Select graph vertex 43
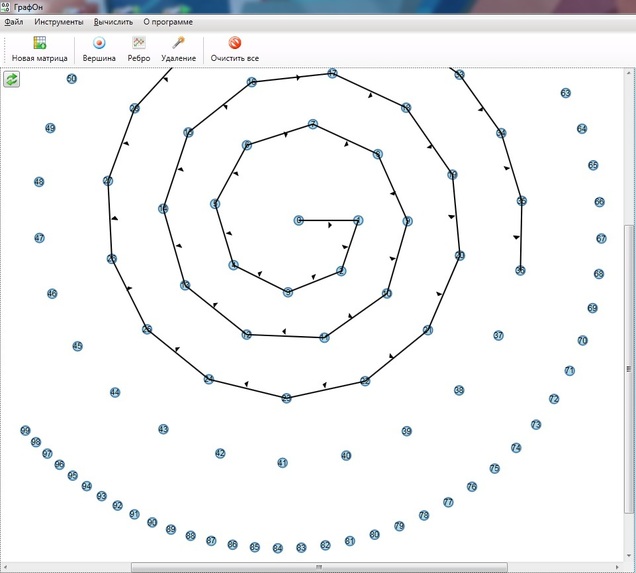The image size is (636, 573). (163, 429)
